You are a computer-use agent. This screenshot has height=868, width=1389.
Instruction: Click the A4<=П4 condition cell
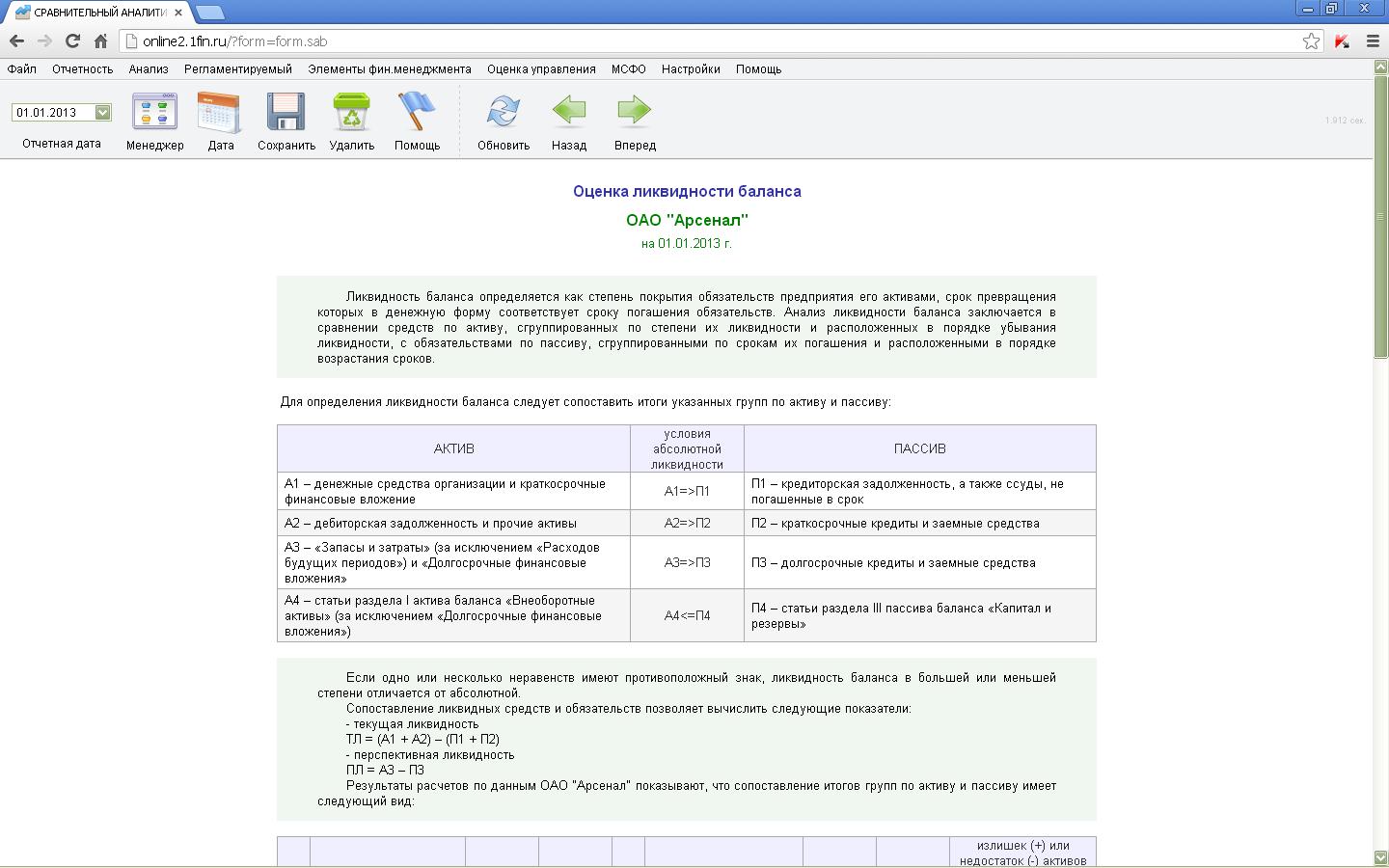(x=687, y=615)
